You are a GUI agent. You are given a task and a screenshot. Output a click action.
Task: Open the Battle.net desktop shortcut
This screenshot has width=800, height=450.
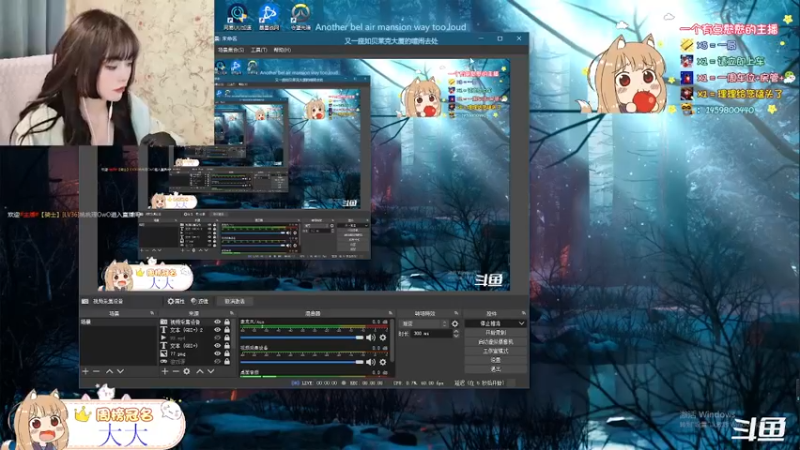(x=269, y=16)
